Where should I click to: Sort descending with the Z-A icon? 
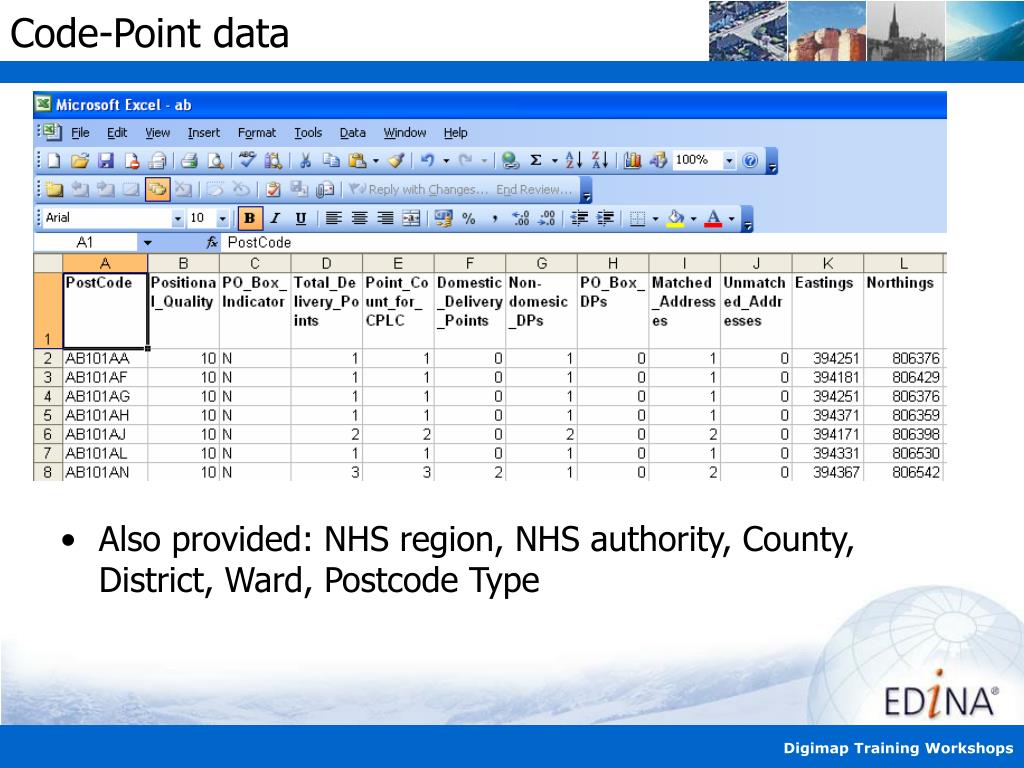point(600,161)
